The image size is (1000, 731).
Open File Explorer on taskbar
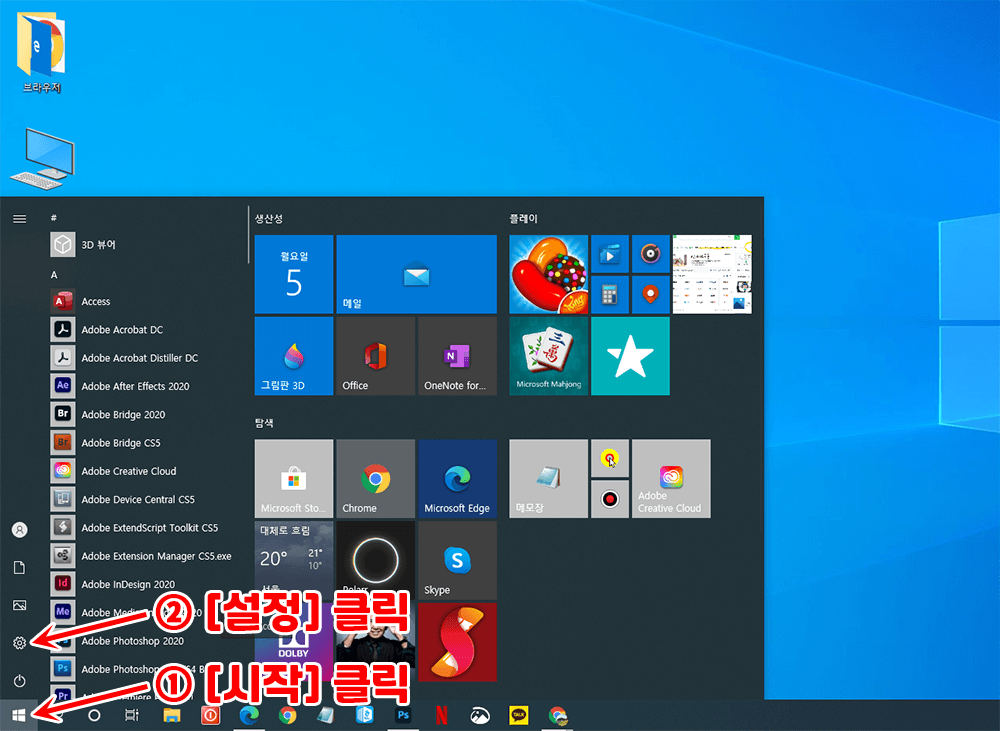coord(171,715)
